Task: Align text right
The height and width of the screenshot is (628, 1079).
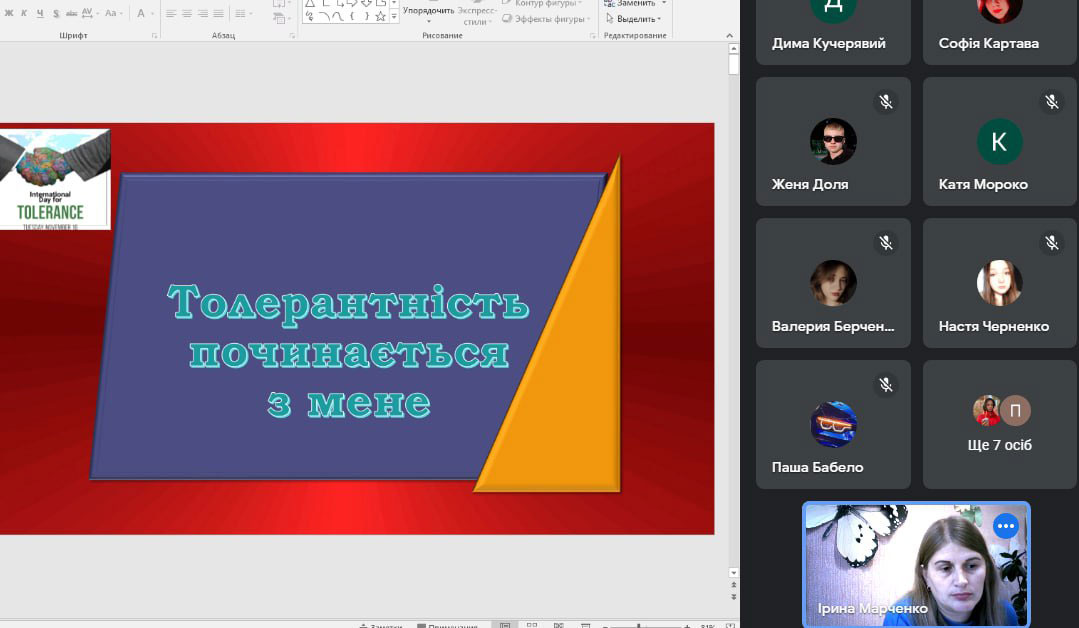Action: pyautogui.click(x=202, y=13)
